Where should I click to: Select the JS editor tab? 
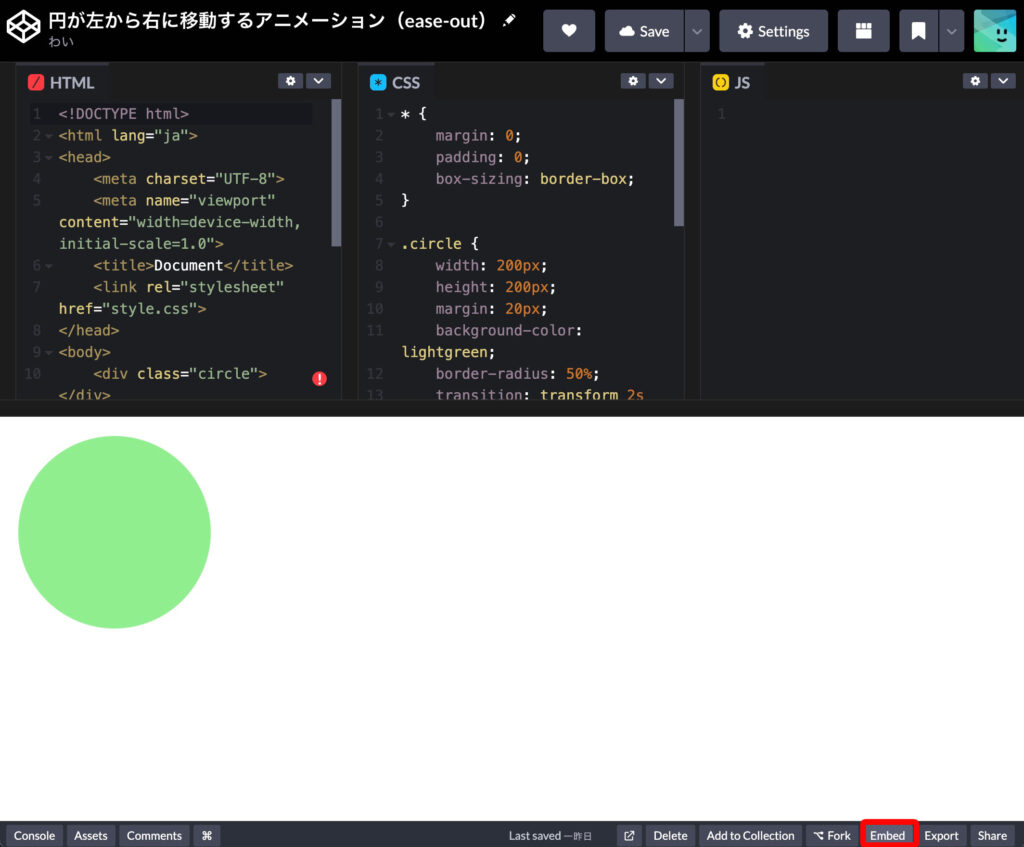coord(732,82)
